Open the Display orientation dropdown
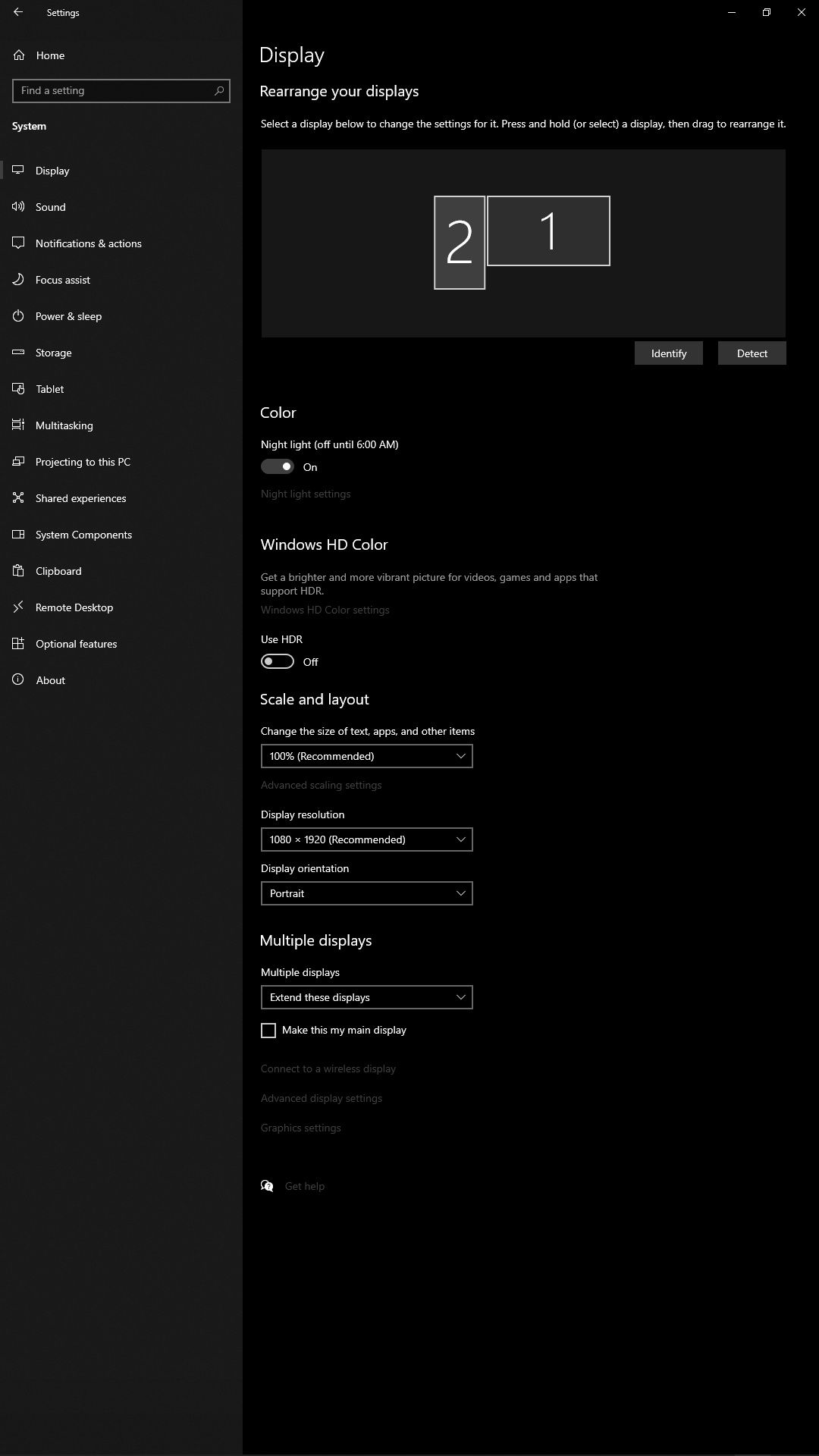 367,893
